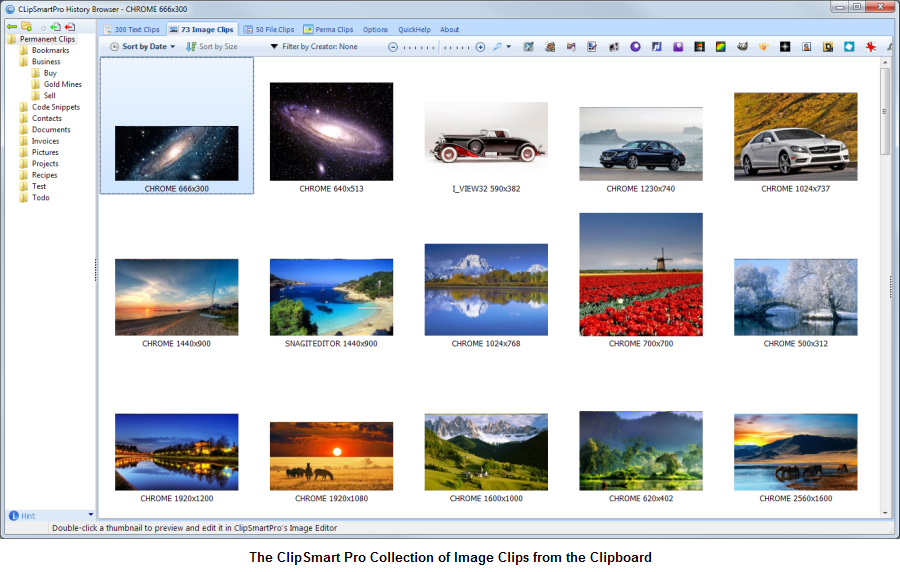
Task: Click the cat face toolbar icon
Action: (743, 47)
